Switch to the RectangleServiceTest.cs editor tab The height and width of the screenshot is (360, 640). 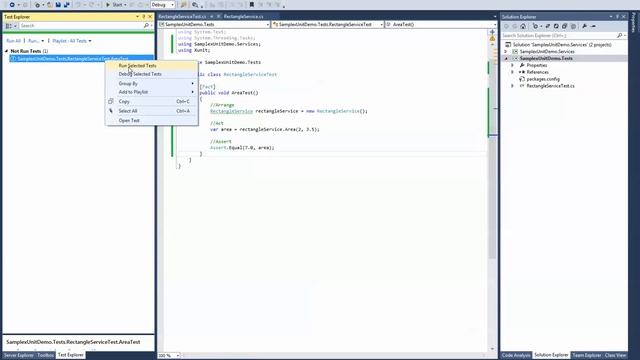(x=182, y=17)
